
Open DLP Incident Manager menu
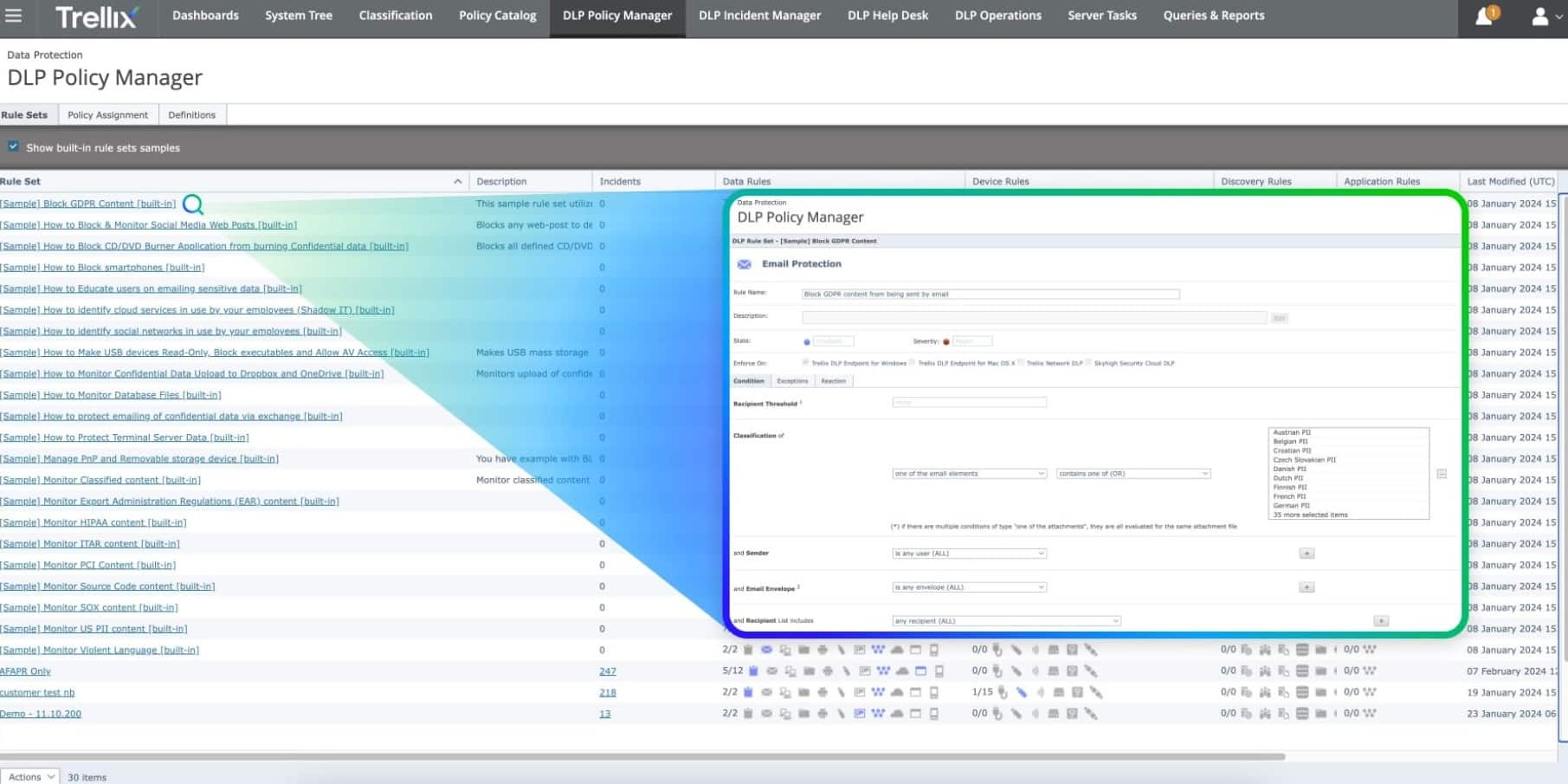759,16
